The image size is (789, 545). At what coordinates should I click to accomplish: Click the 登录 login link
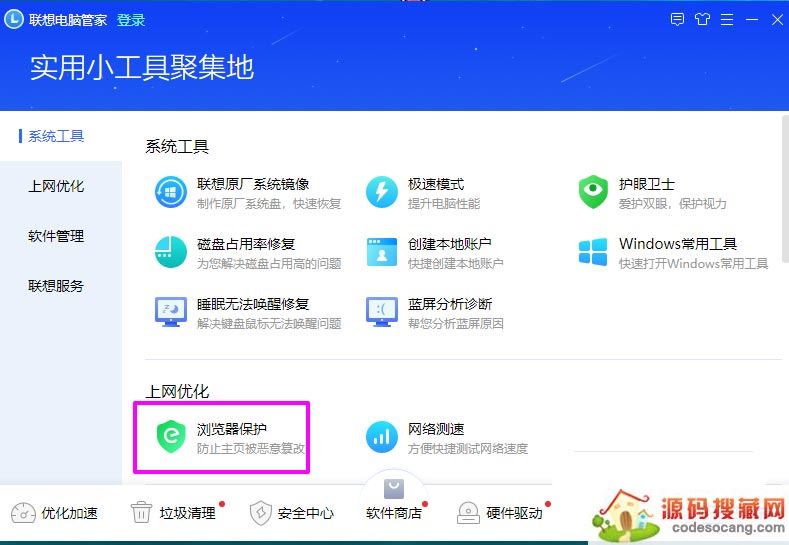(131, 20)
